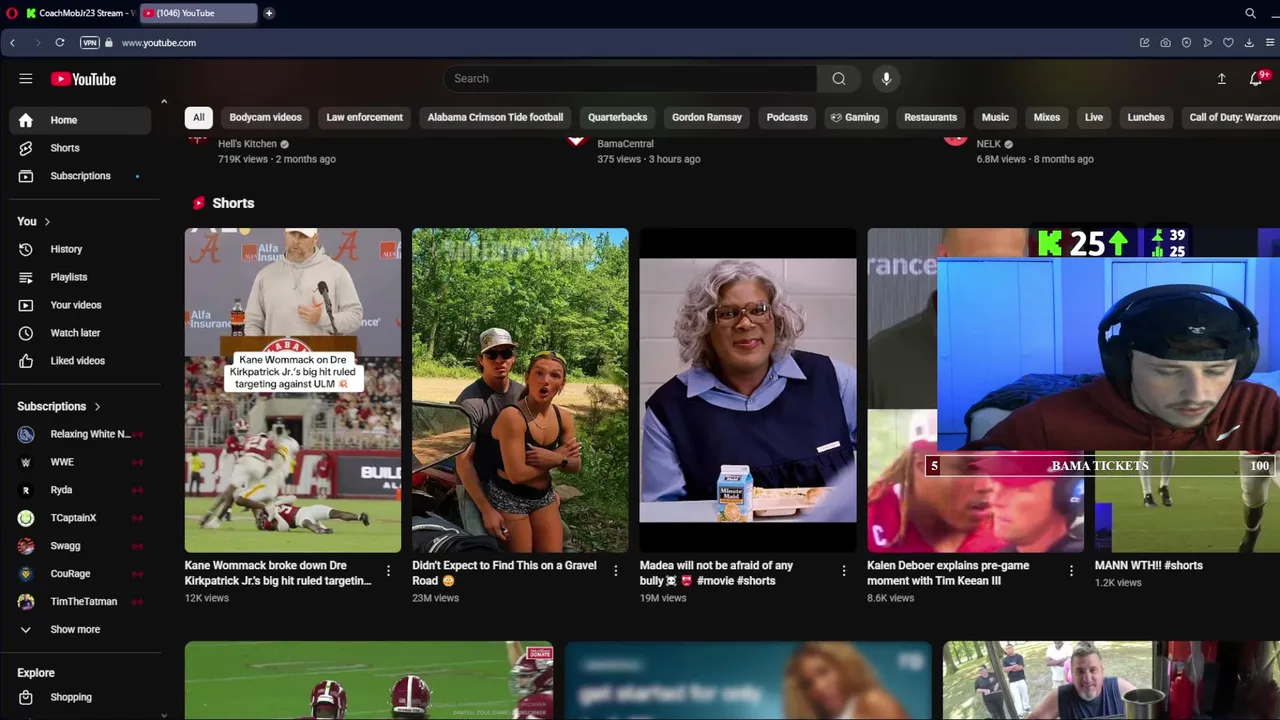Open Subscriptions in the sidebar
The width and height of the screenshot is (1280, 720).
80,176
